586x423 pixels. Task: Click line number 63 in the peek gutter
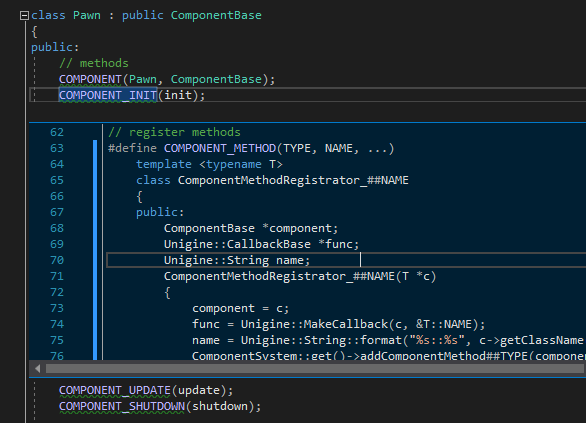click(57, 148)
